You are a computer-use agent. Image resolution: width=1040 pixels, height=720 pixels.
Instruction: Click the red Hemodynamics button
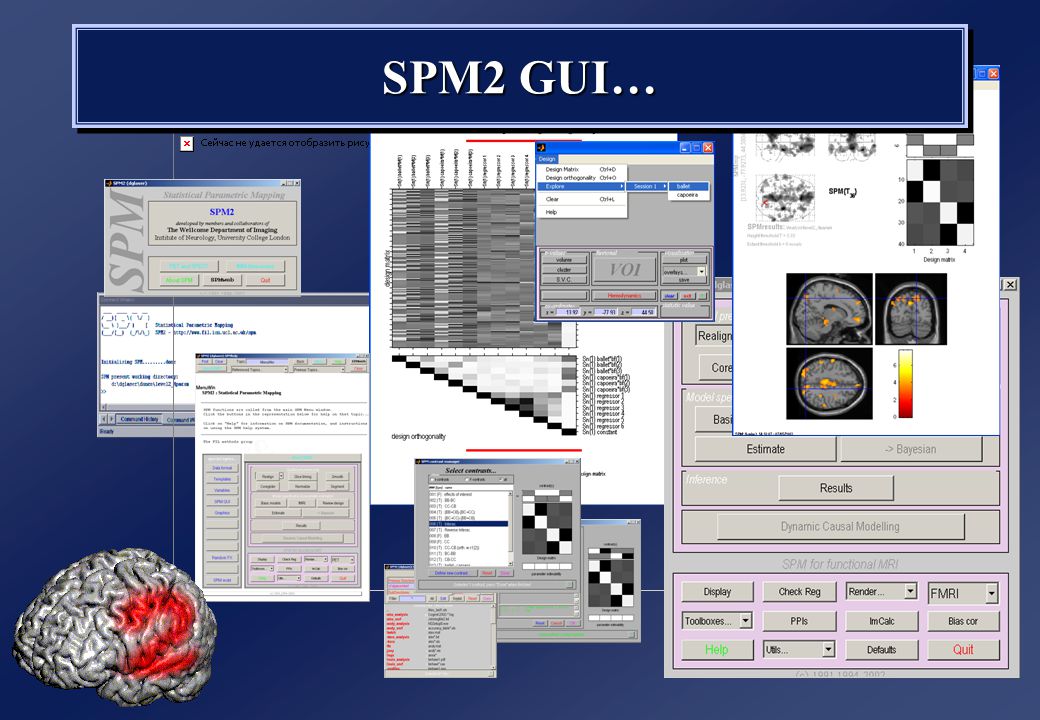[625, 296]
